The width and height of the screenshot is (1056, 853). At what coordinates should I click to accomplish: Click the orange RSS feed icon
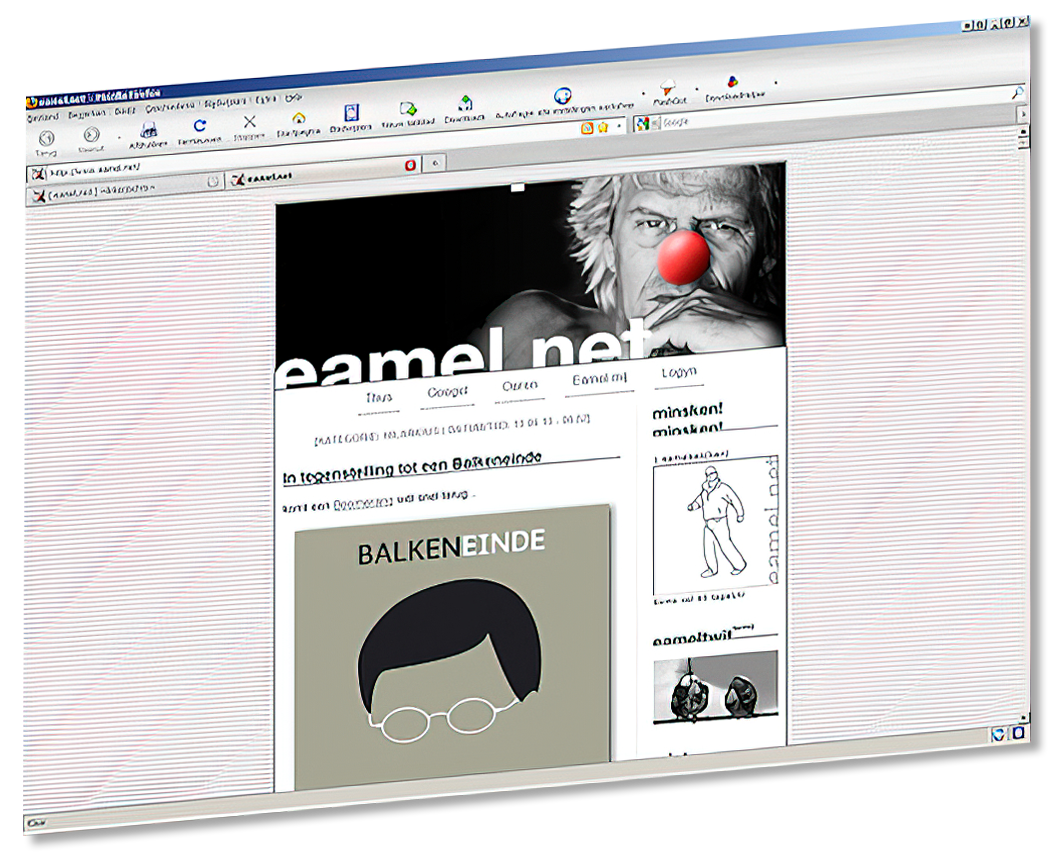click(588, 127)
